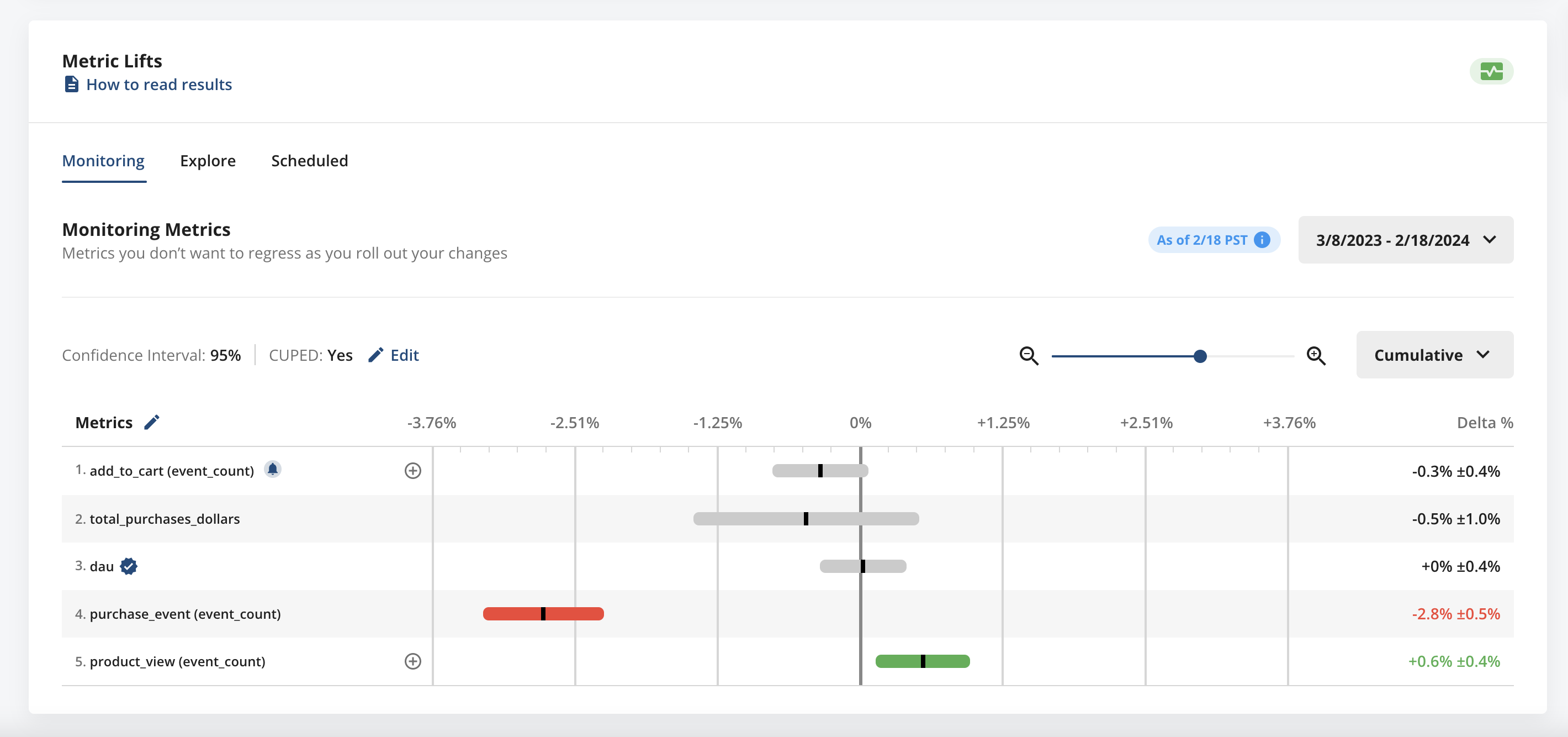Switch to the Explore tab
This screenshot has height=737, width=1568.
click(208, 161)
